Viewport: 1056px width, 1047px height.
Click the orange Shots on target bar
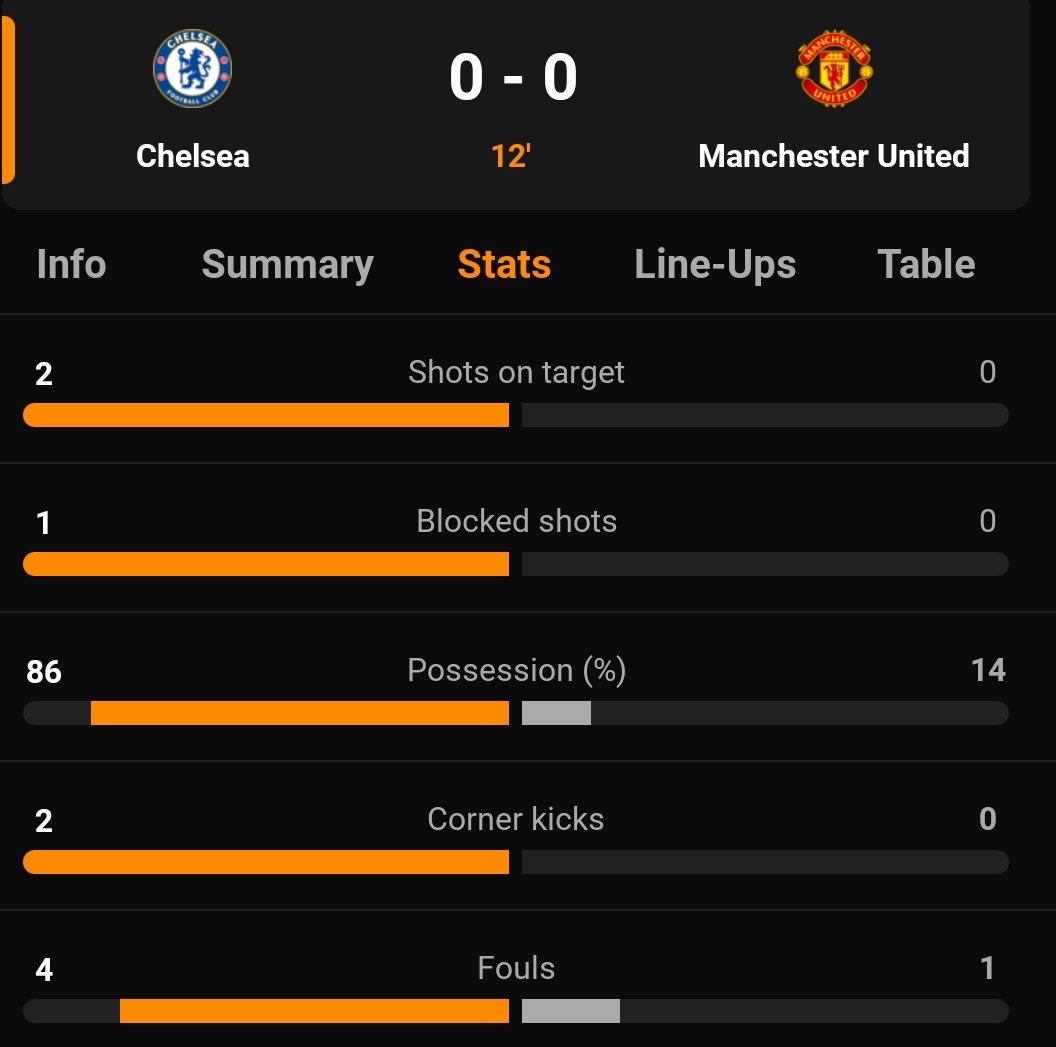click(266, 415)
